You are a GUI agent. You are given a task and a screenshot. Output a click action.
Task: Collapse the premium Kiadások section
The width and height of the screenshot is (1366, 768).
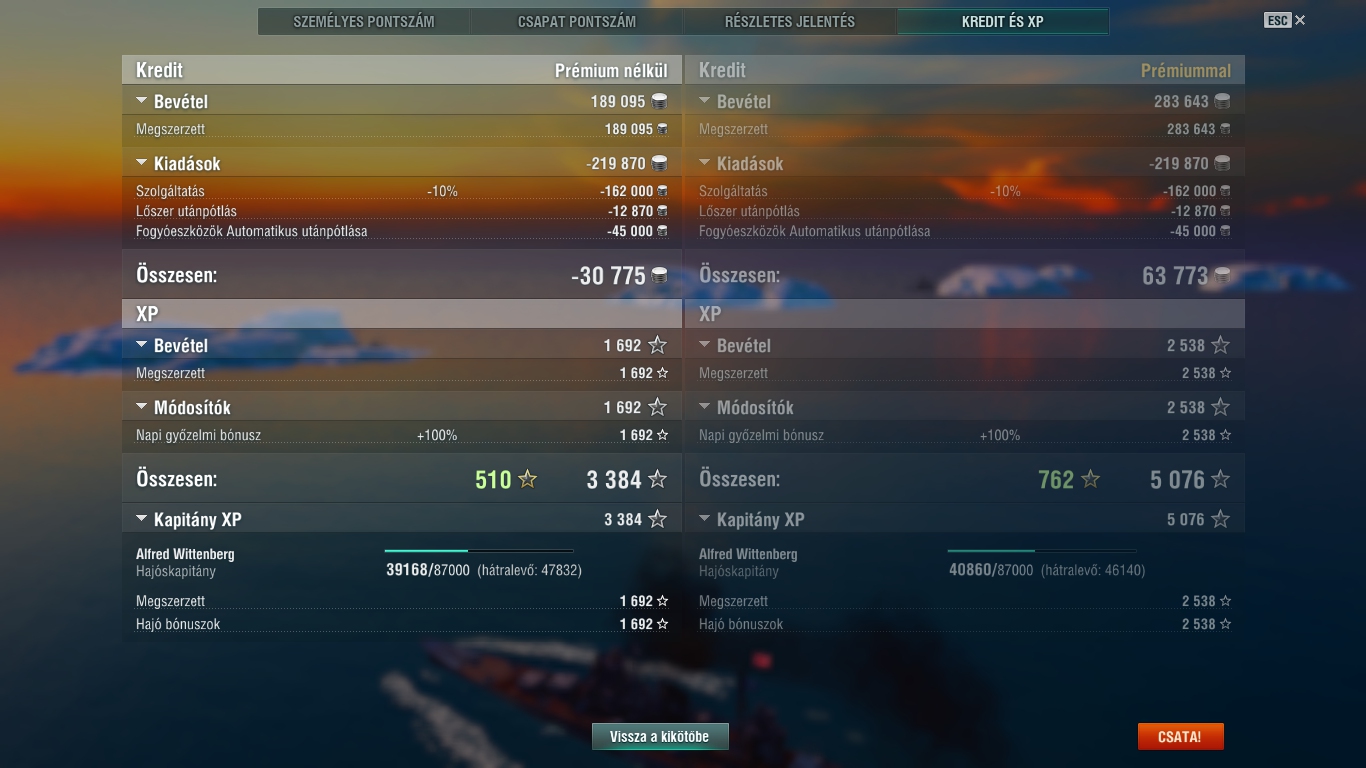click(704, 163)
